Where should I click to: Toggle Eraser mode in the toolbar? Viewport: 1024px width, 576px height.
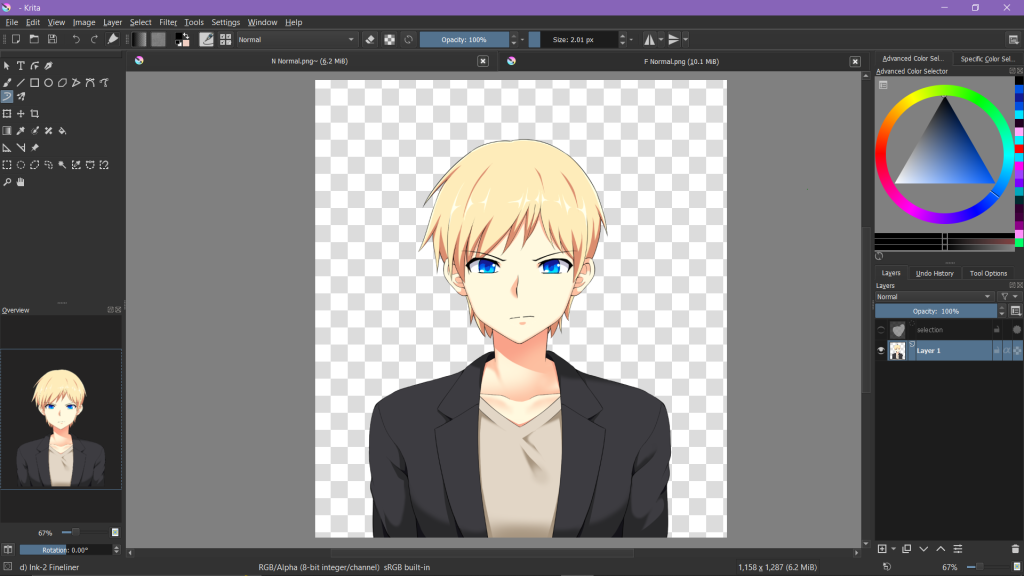(370, 39)
